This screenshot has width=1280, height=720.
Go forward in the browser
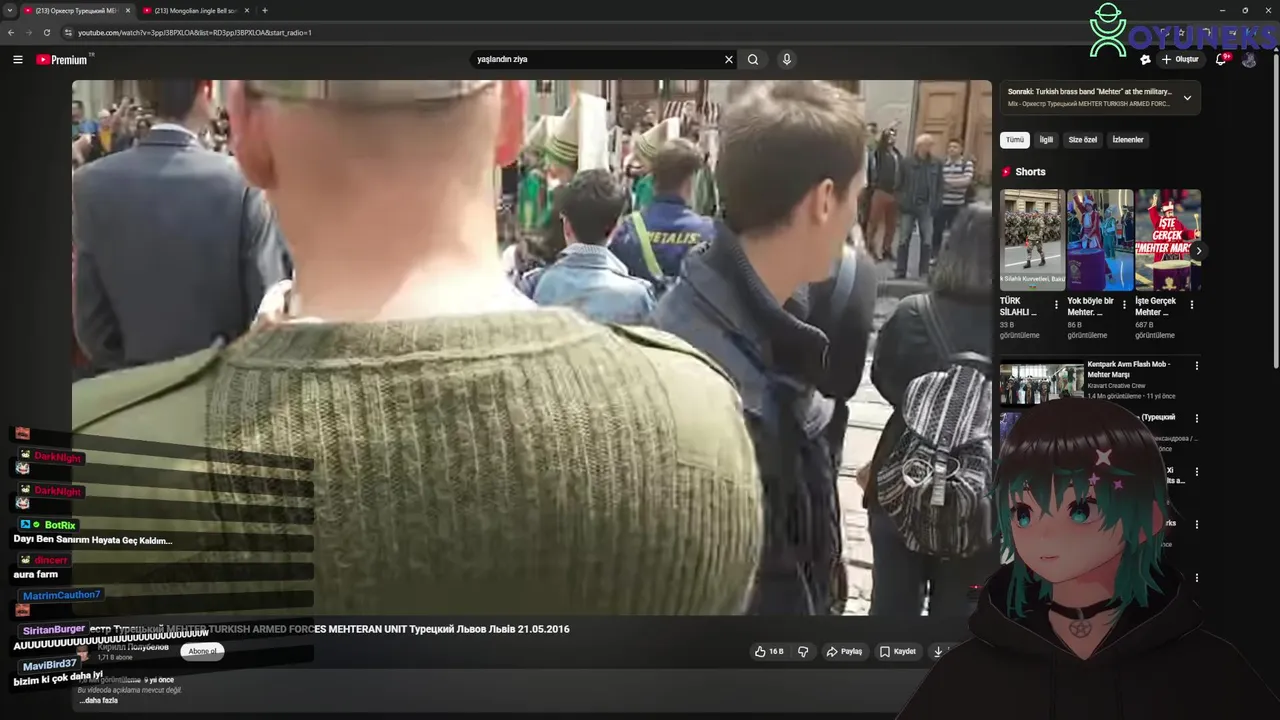tap(29, 33)
